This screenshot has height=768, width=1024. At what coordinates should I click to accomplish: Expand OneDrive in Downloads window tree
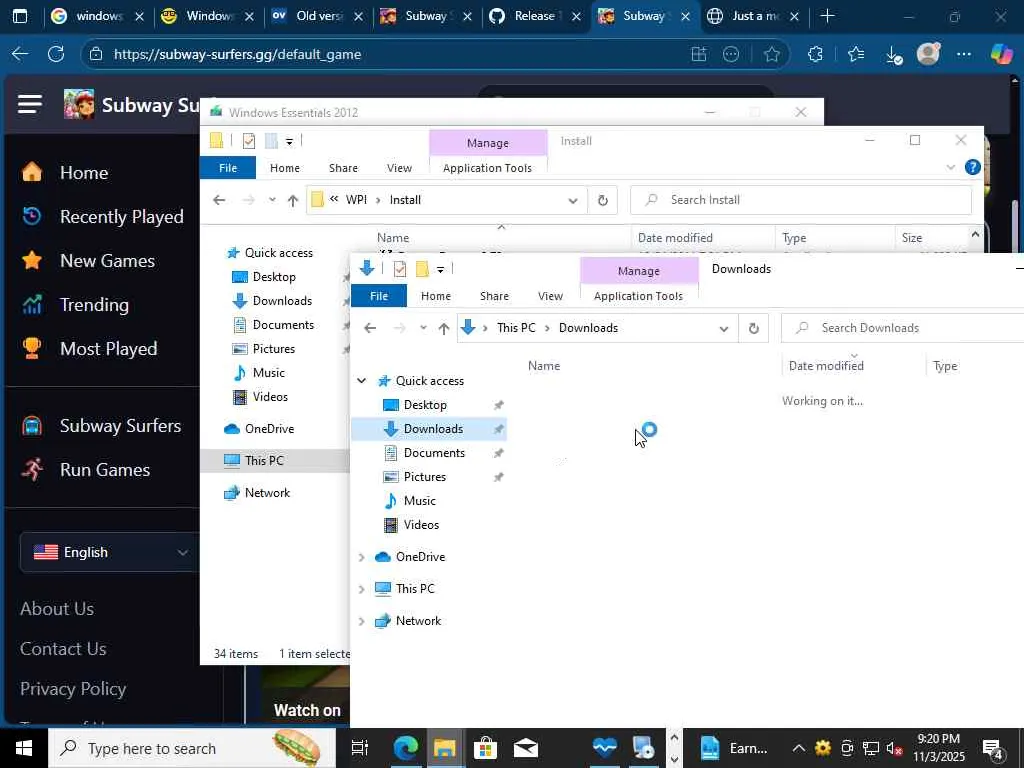361,557
